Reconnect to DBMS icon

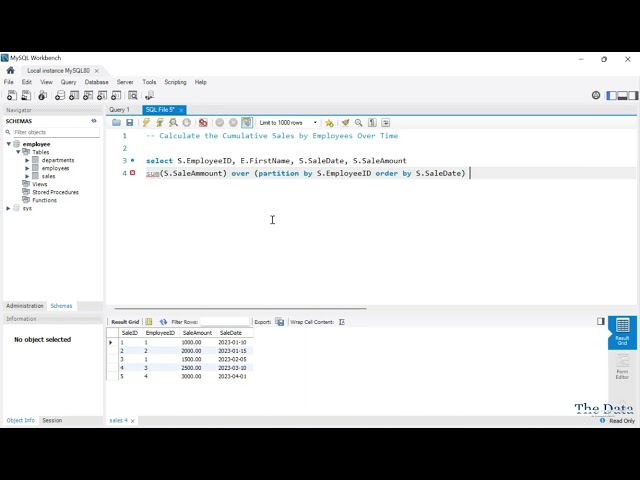pyautogui.click(x=149, y=96)
